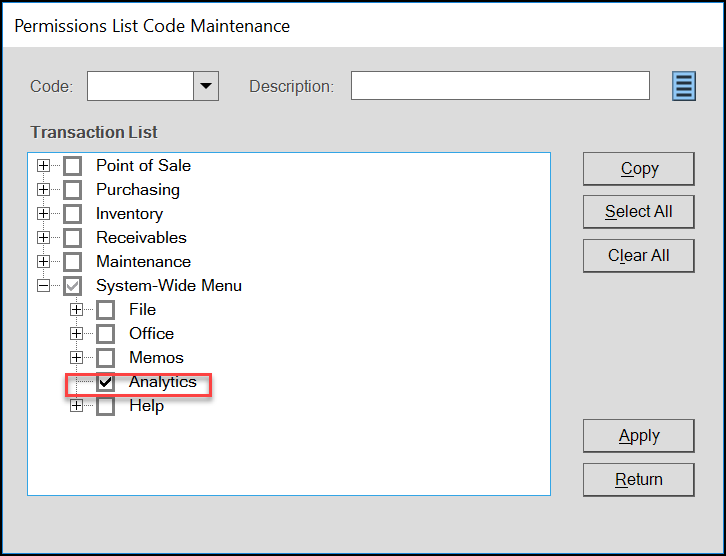This screenshot has width=726, height=556.
Task: Expand the Purchasing tree node
Action: (x=44, y=189)
